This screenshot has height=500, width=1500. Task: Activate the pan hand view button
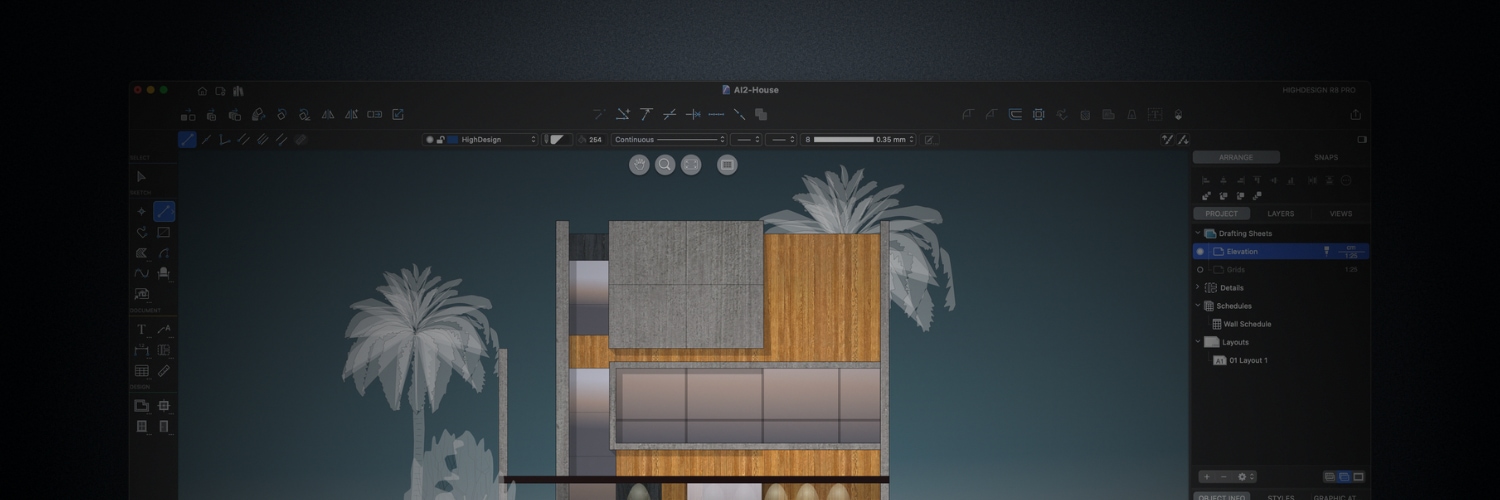click(639, 165)
